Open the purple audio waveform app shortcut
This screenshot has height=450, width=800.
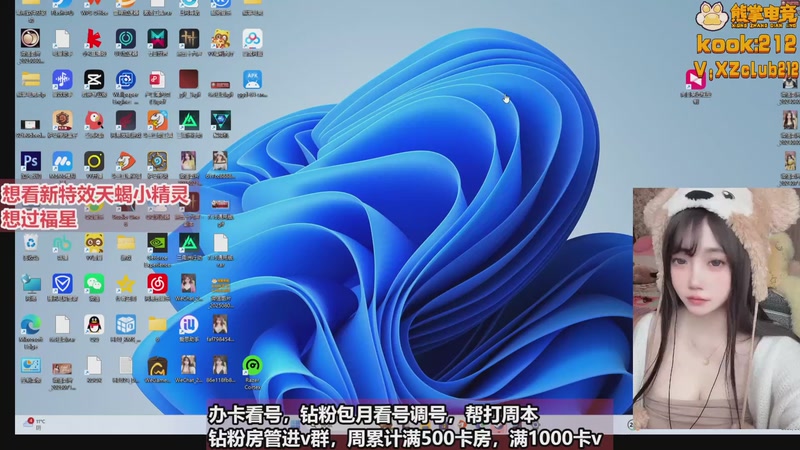click(62, 80)
